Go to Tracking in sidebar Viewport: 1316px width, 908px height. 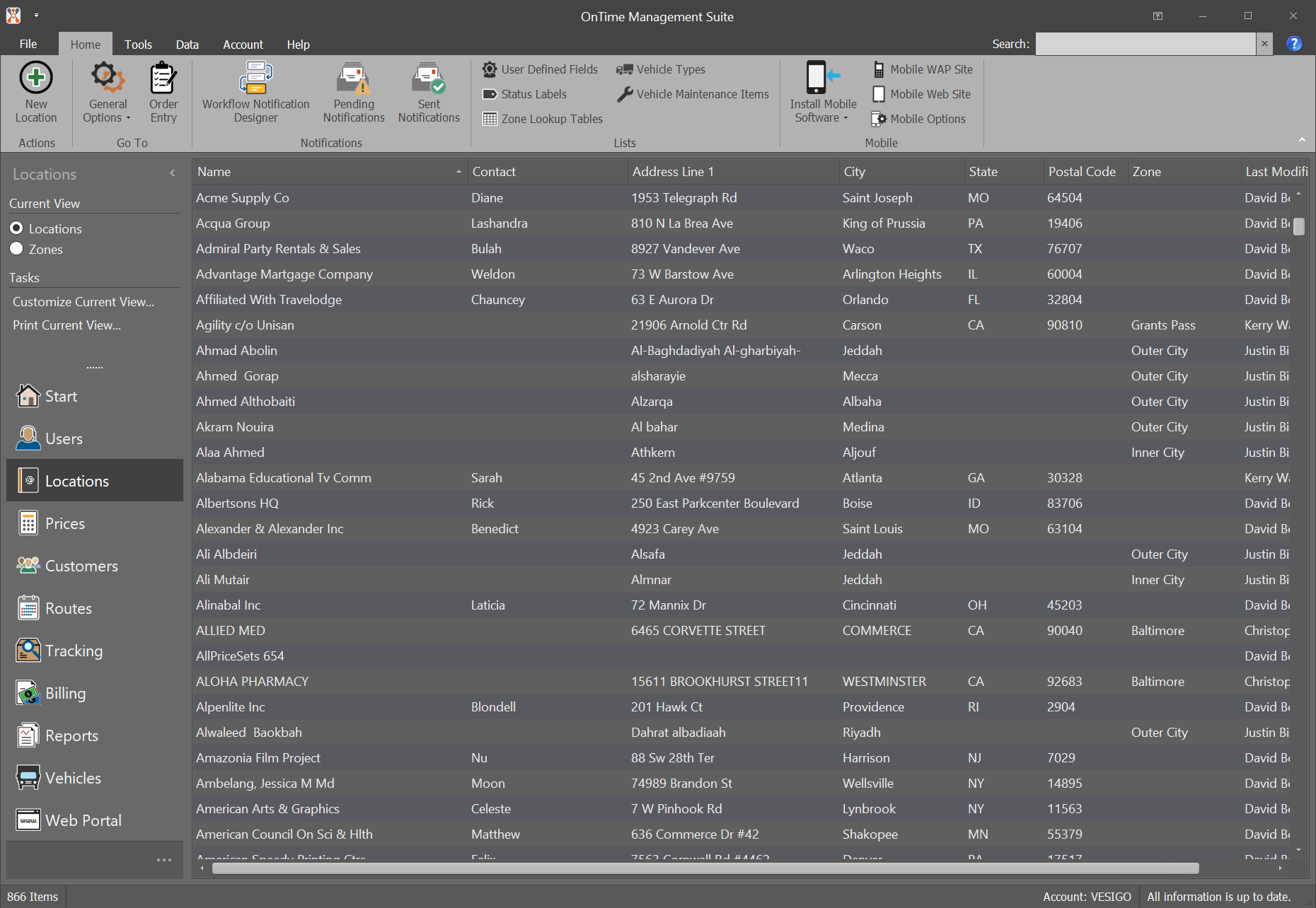click(x=95, y=651)
